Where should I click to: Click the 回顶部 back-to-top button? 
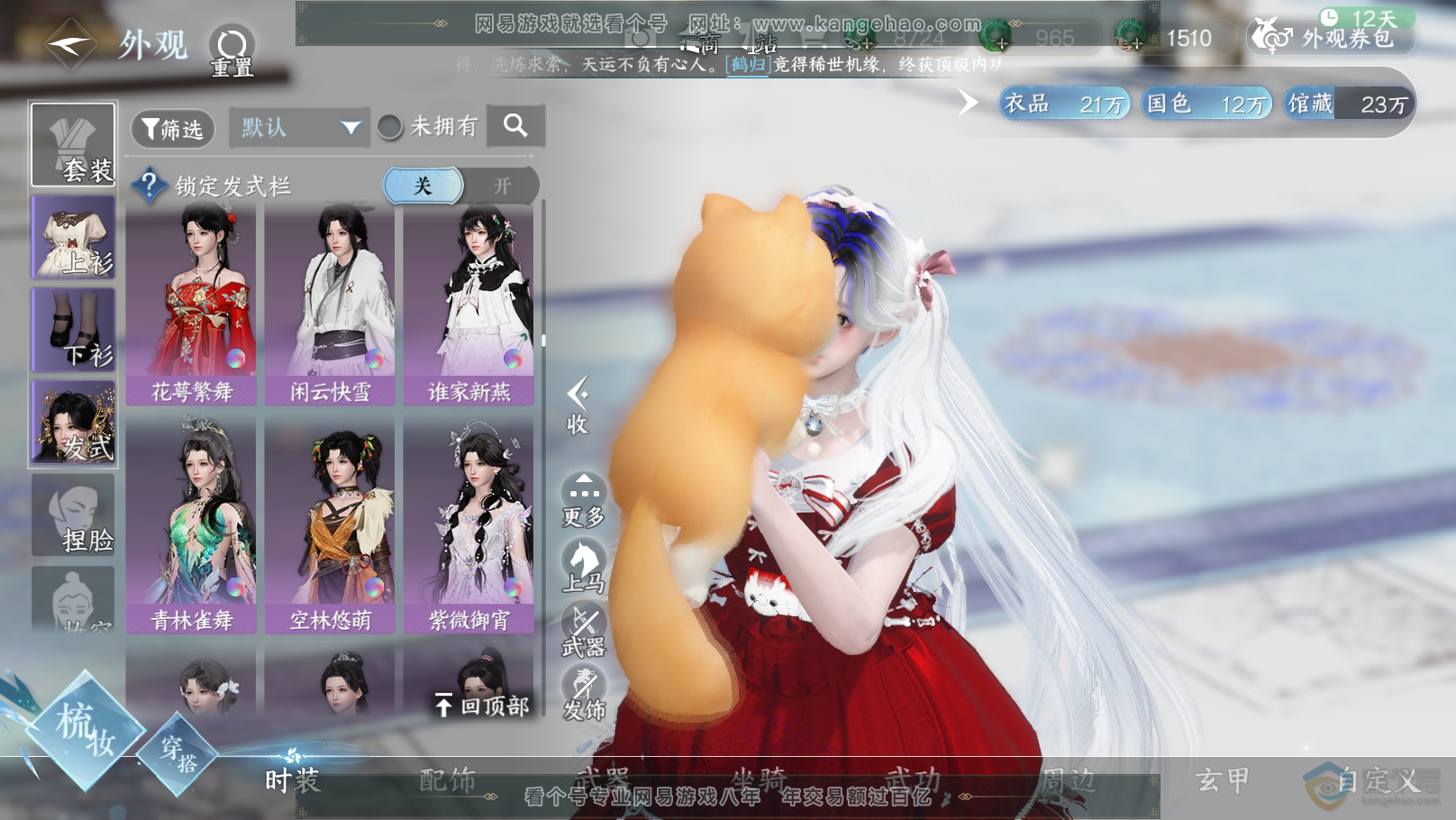(481, 705)
